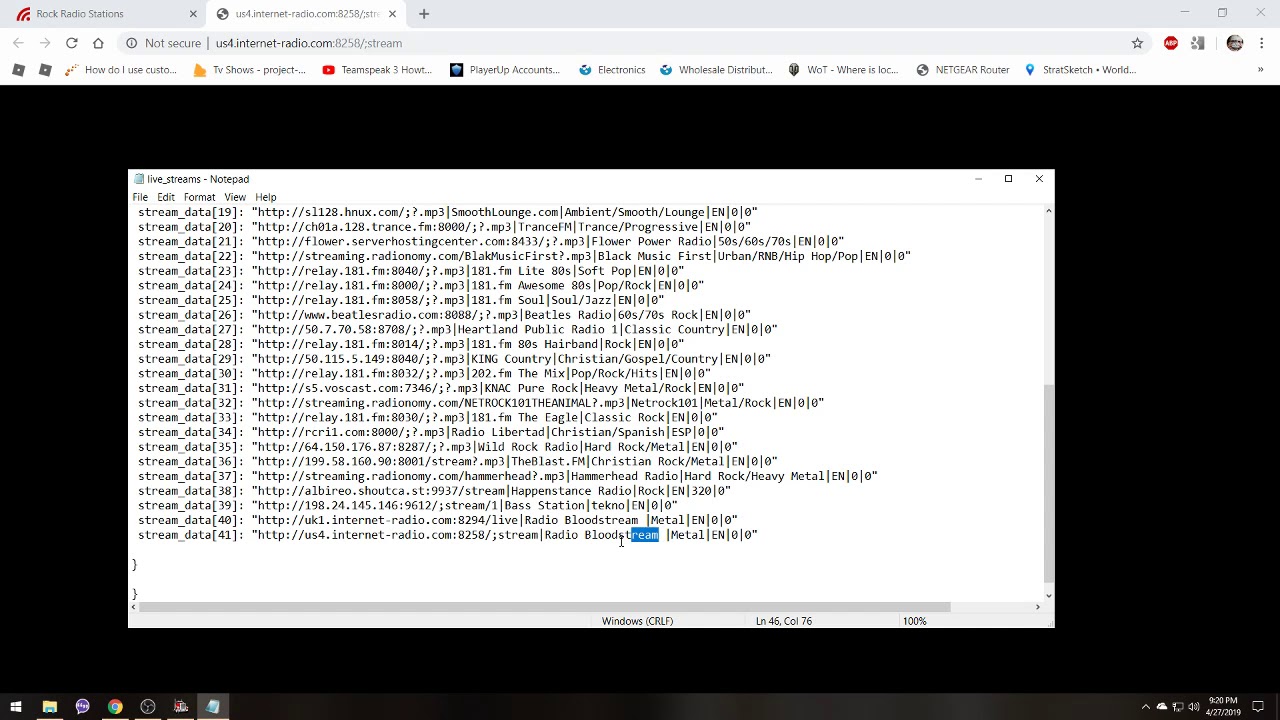Open the puzzle-piece extension icon

pos(1198,43)
